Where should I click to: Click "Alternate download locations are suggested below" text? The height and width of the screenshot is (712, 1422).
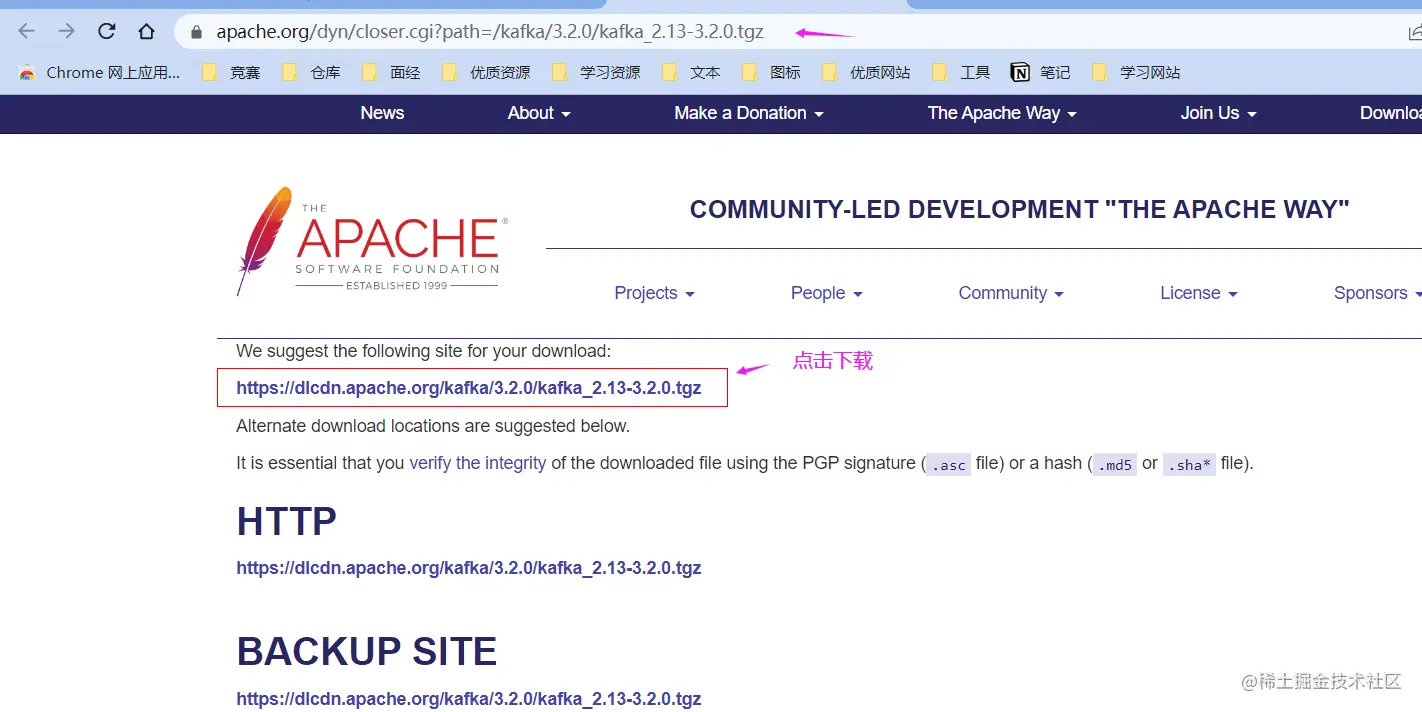[433, 426]
